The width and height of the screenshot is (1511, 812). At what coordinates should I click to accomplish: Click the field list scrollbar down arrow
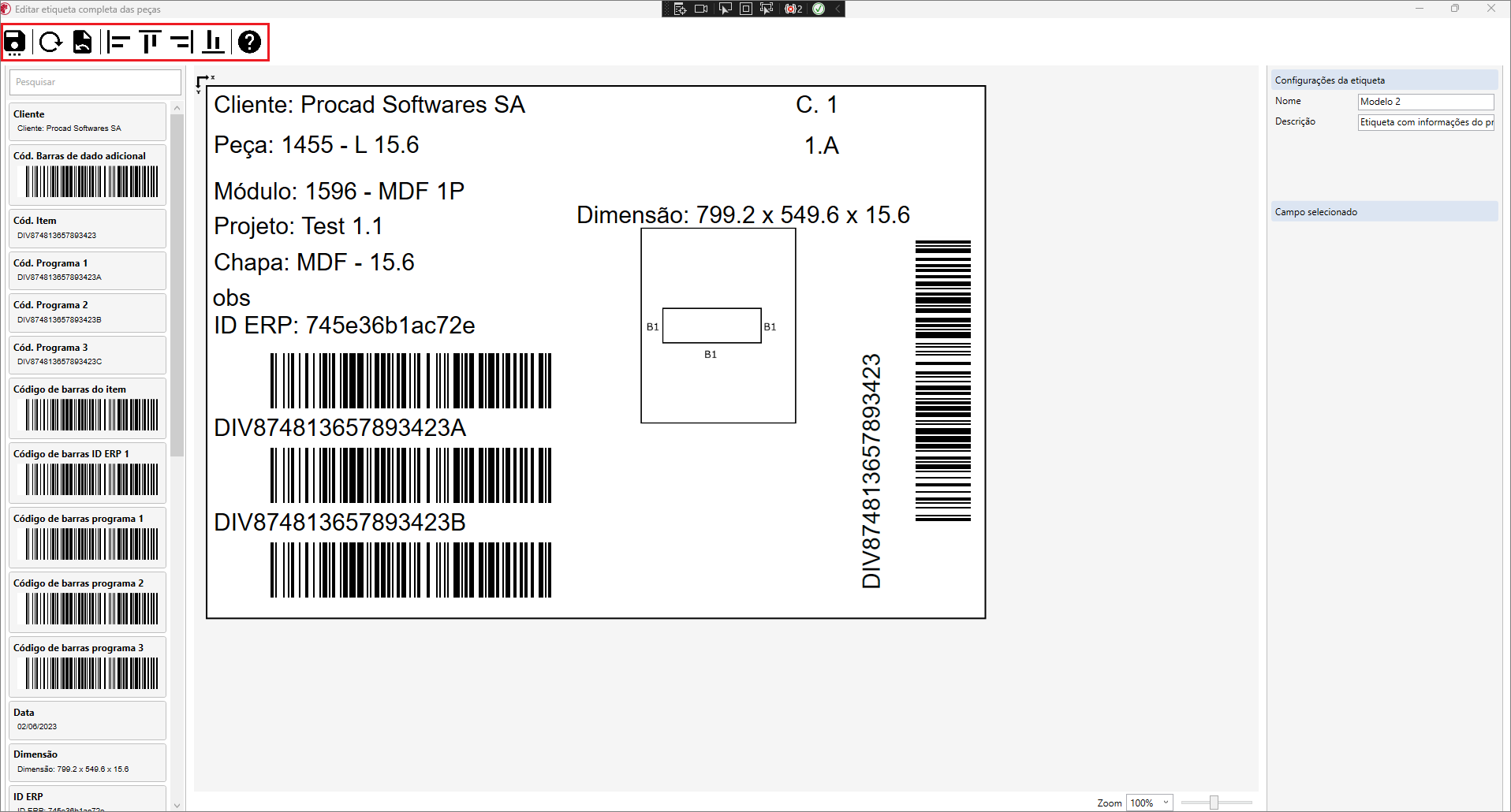(x=177, y=805)
